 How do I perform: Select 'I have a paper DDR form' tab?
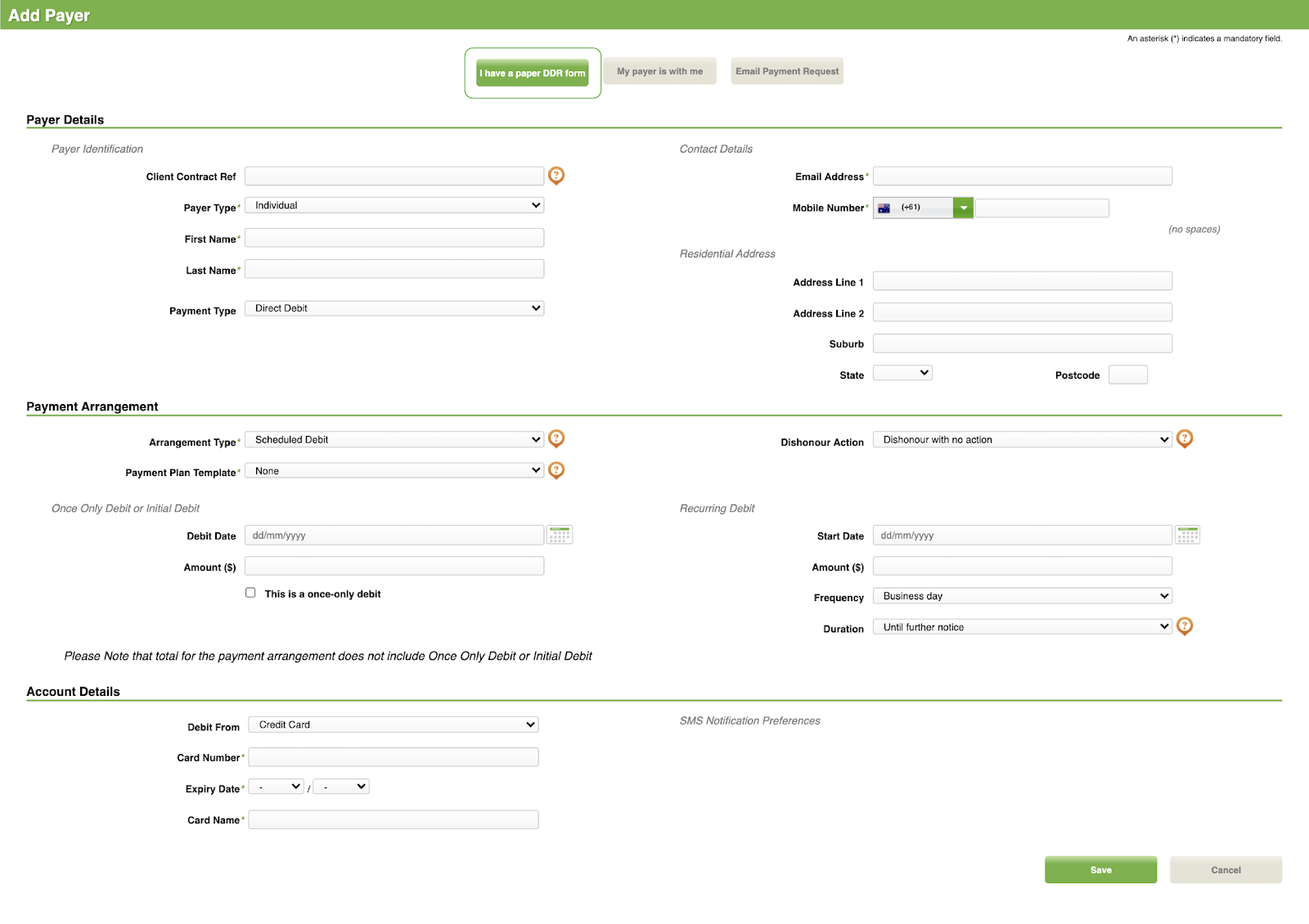[533, 73]
